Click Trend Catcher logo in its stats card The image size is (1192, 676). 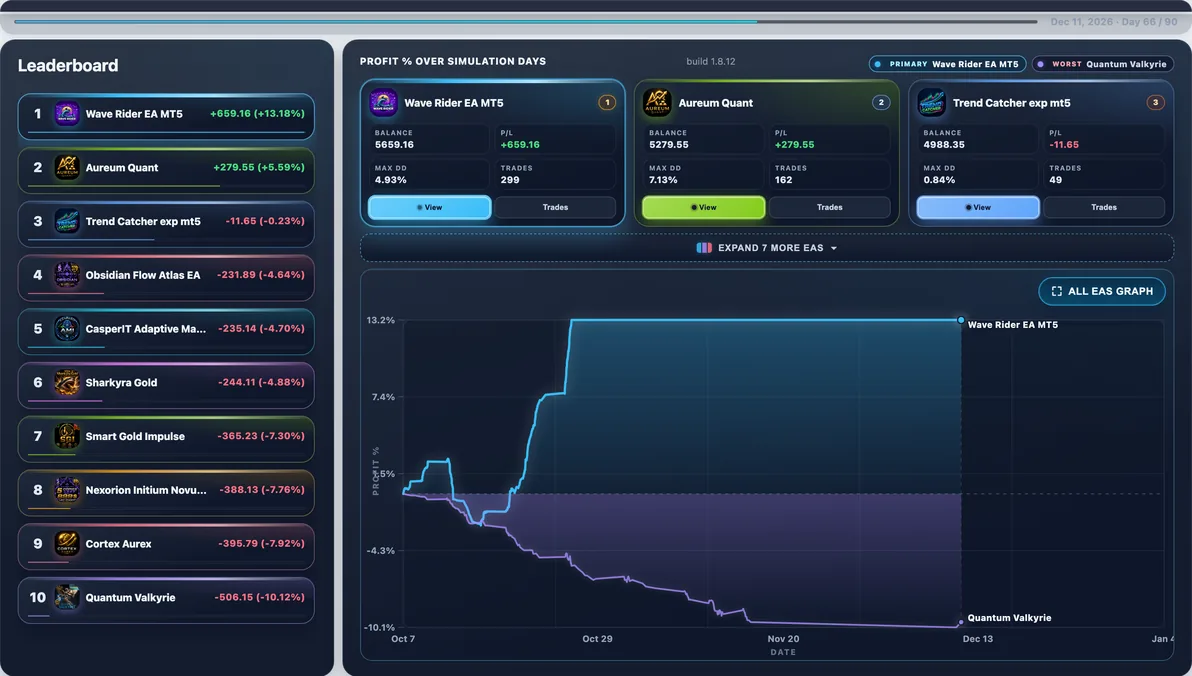pyautogui.click(x=931, y=103)
